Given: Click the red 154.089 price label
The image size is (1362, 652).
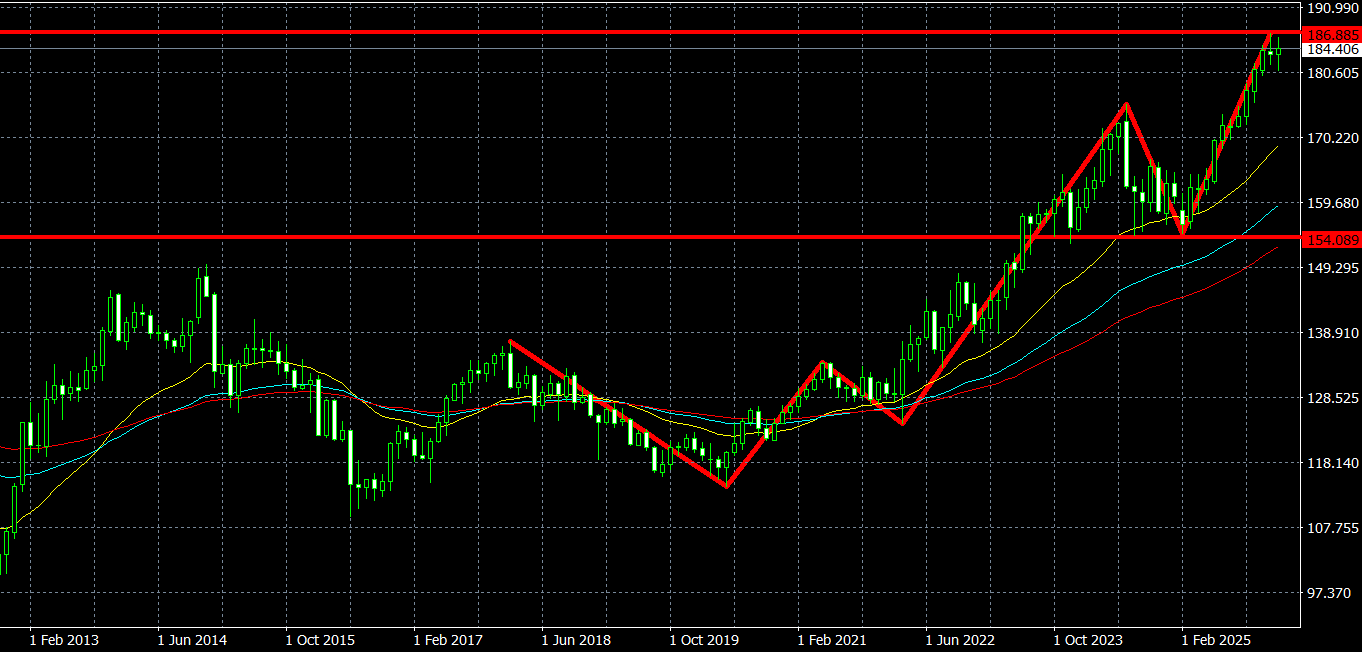Looking at the screenshot, I should pyautogui.click(x=1331, y=239).
